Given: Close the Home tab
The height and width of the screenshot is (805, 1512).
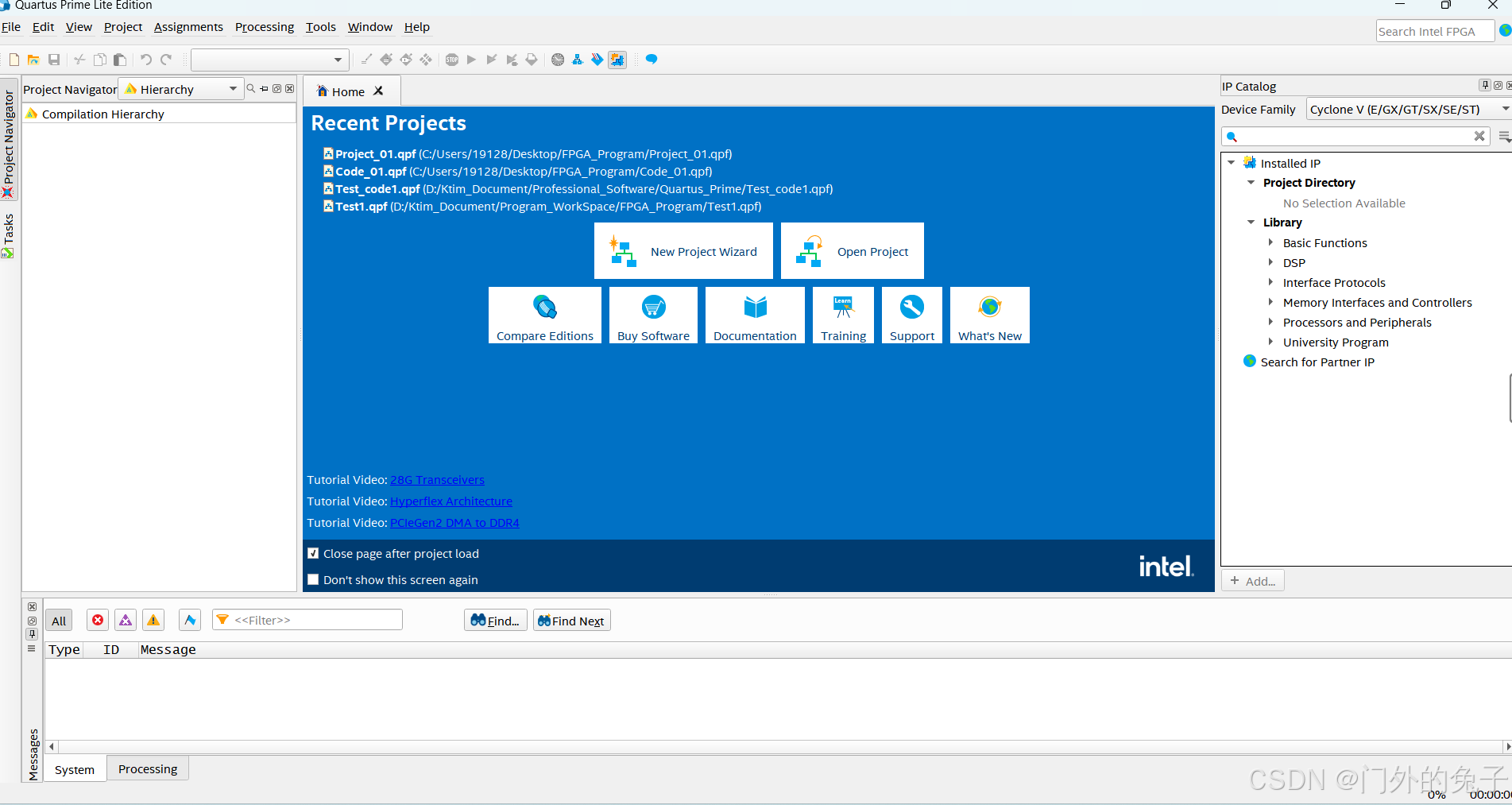Looking at the screenshot, I should (x=379, y=91).
